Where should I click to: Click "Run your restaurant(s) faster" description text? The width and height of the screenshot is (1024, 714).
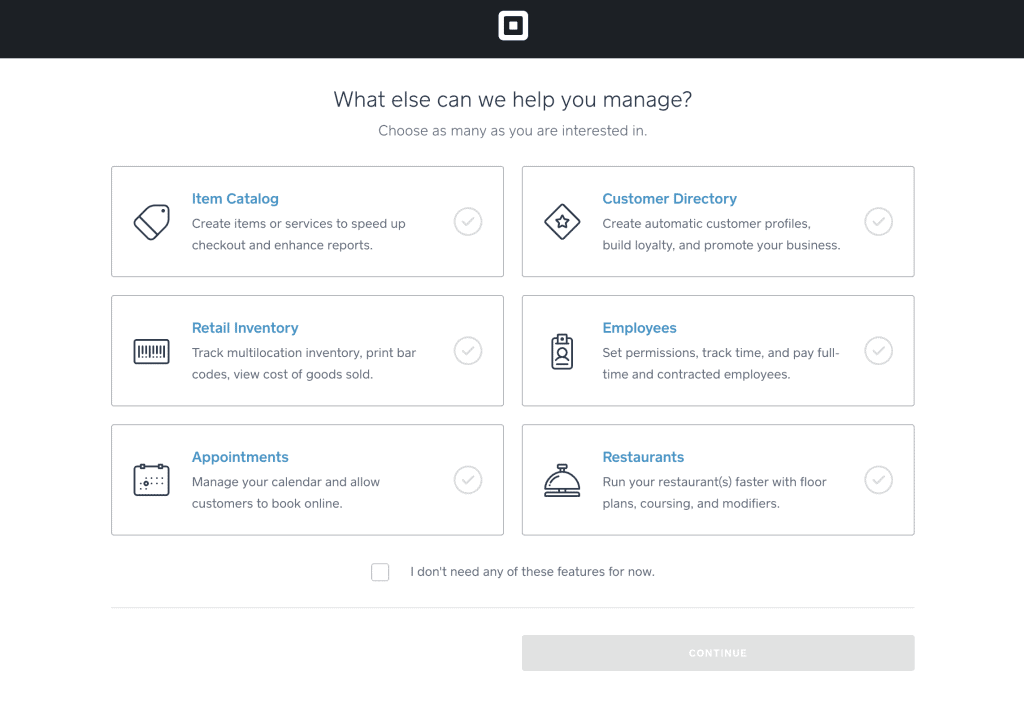[714, 493]
